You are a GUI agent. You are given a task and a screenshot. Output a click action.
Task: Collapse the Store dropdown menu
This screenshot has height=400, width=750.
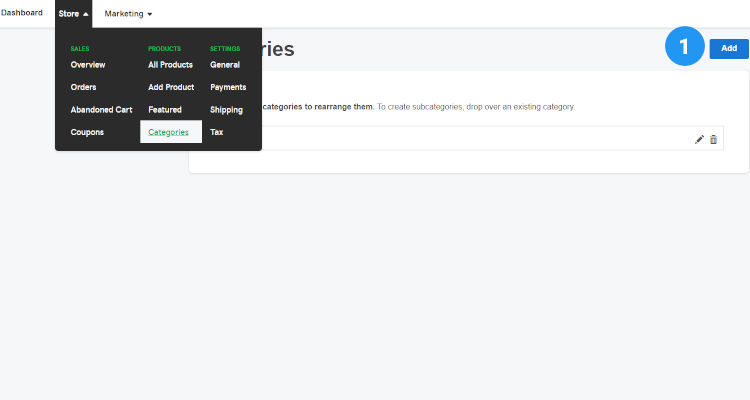tap(74, 14)
